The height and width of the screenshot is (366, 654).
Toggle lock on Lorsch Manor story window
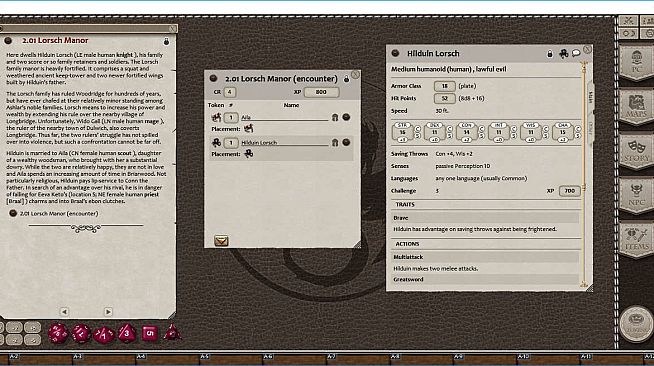pos(166,41)
